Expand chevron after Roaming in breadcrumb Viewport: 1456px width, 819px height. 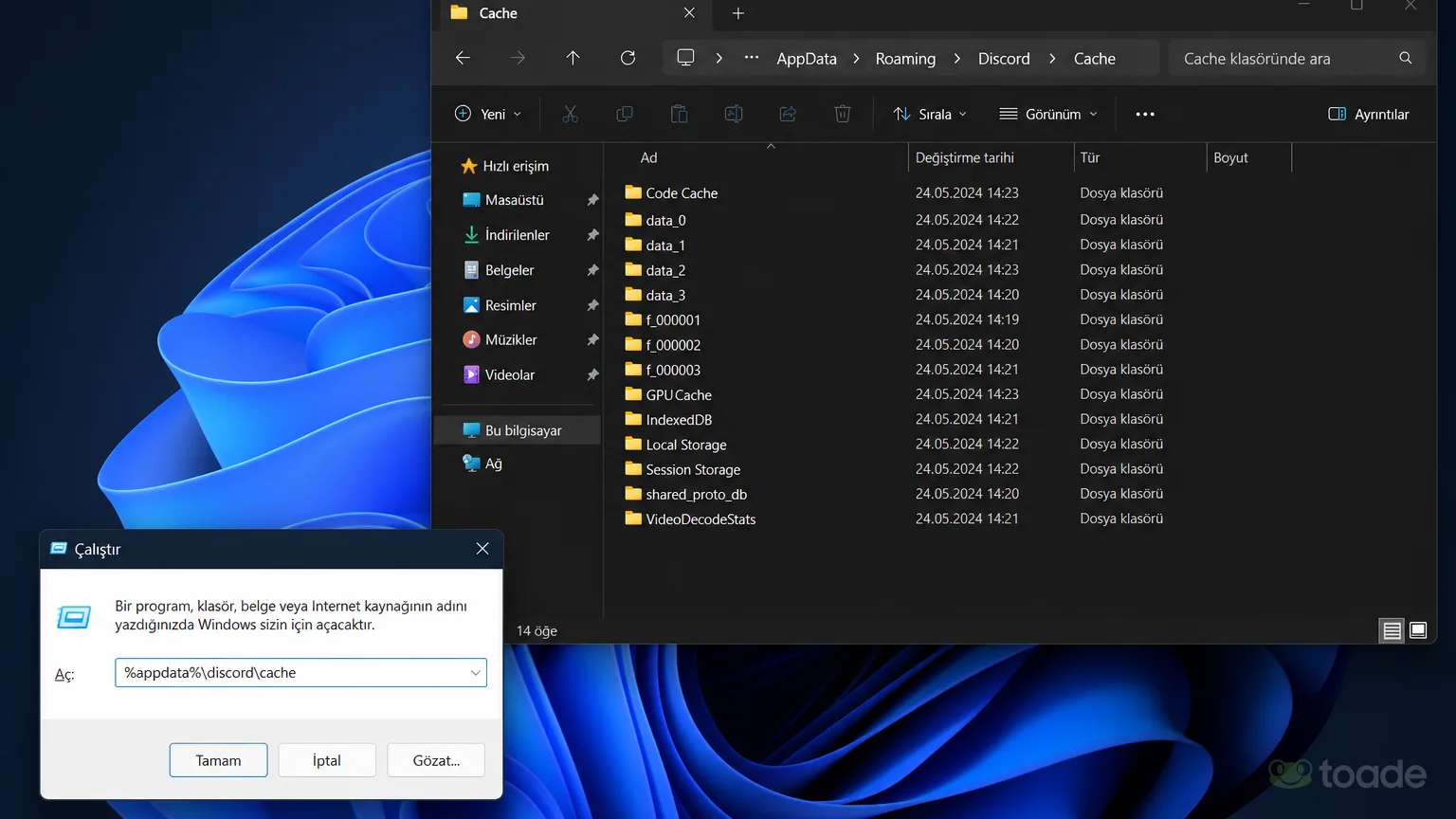coord(956,58)
